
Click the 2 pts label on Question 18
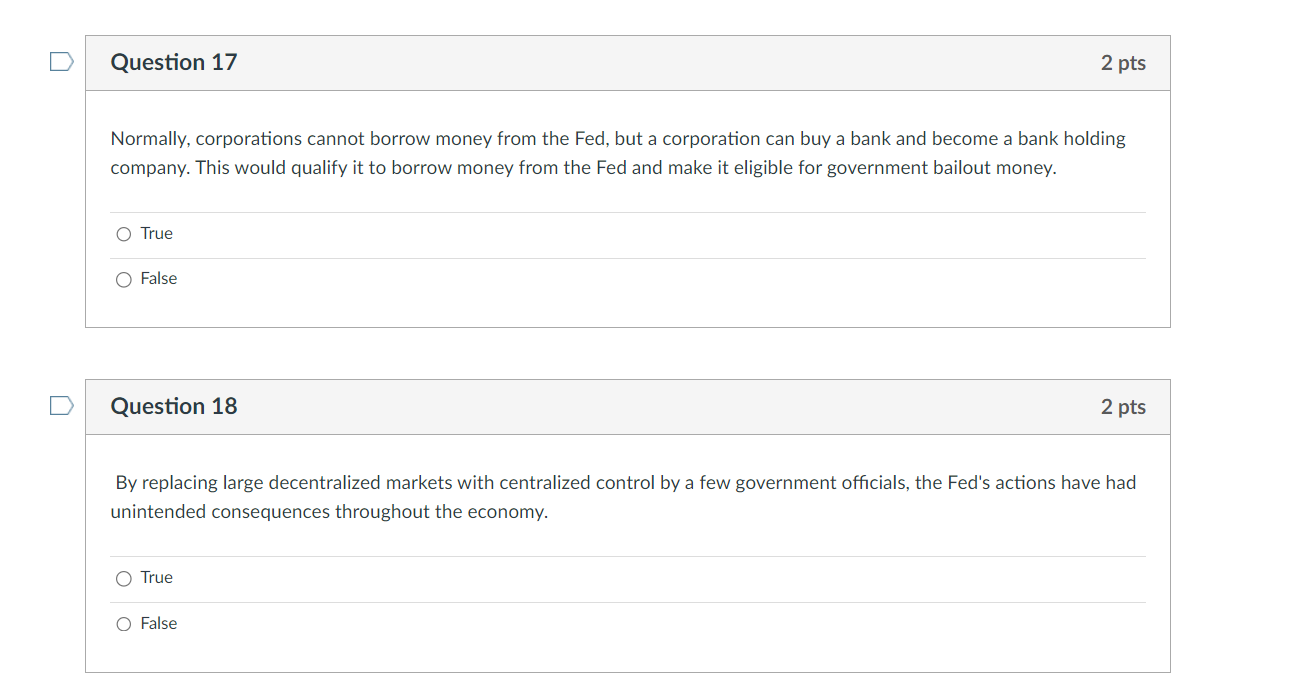click(1123, 406)
